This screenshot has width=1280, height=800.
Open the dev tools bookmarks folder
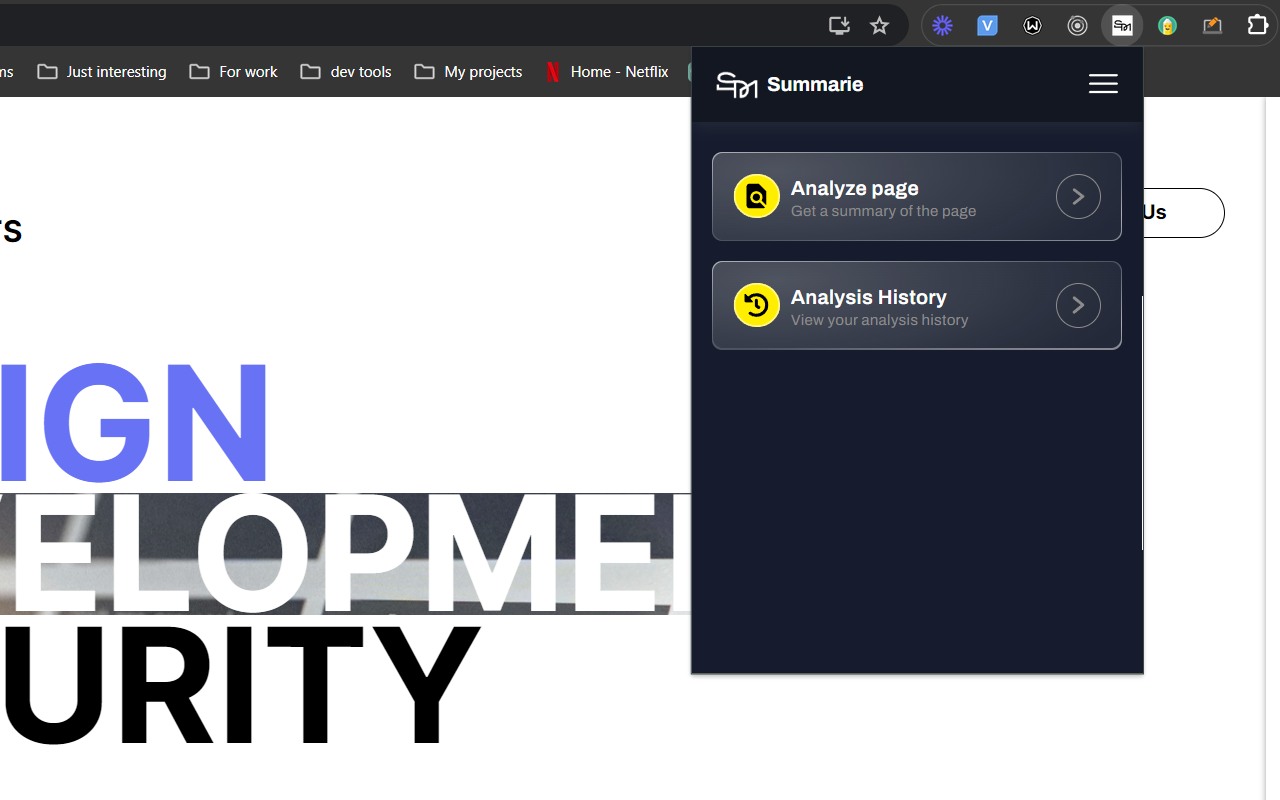pos(346,72)
